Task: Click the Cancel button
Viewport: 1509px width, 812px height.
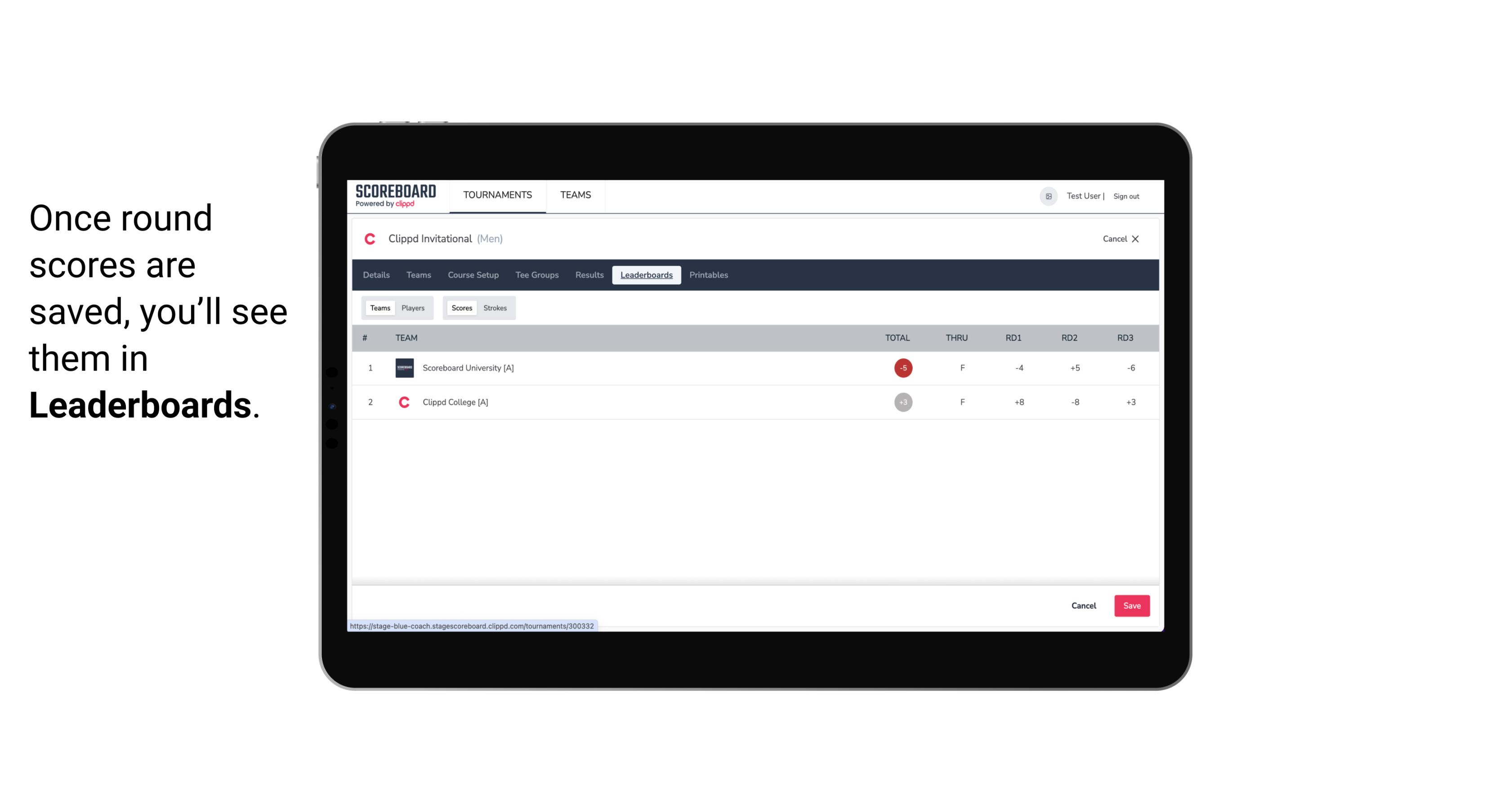Action: click(x=1083, y=605)
